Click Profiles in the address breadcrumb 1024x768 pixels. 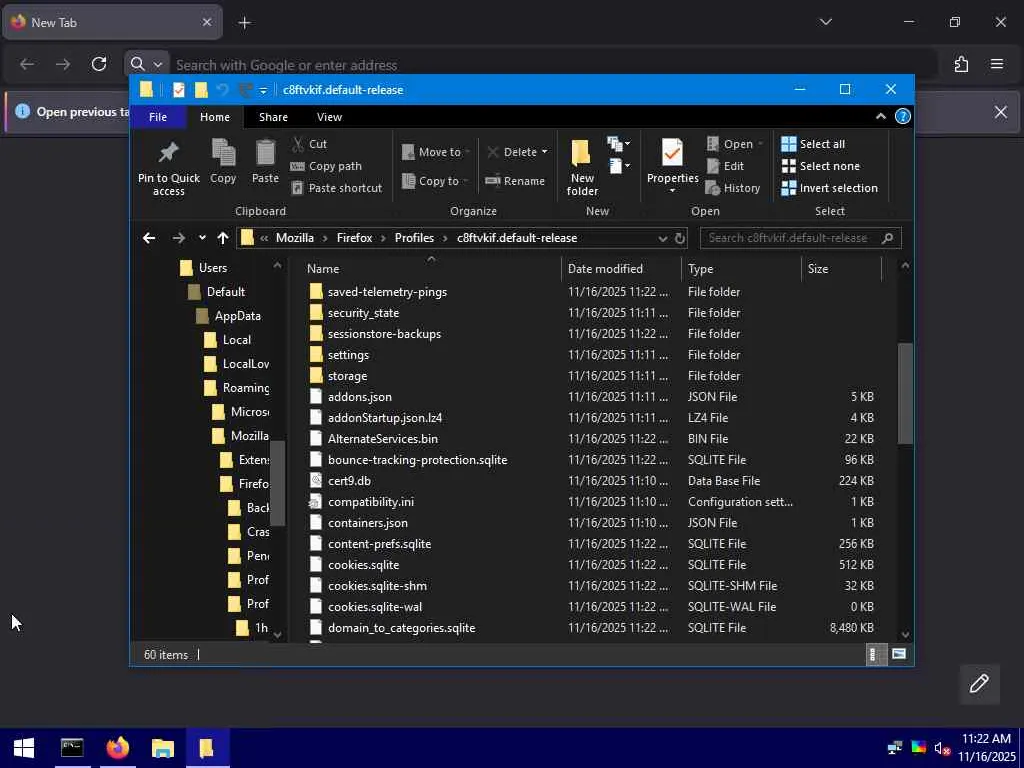point(414,238)
